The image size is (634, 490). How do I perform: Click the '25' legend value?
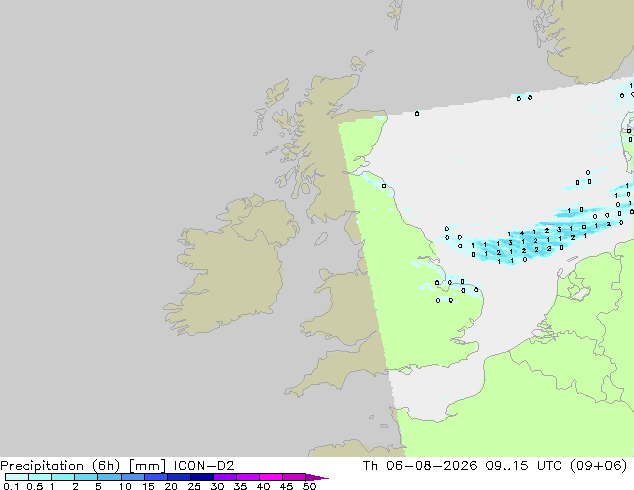(x=194, y=486)
